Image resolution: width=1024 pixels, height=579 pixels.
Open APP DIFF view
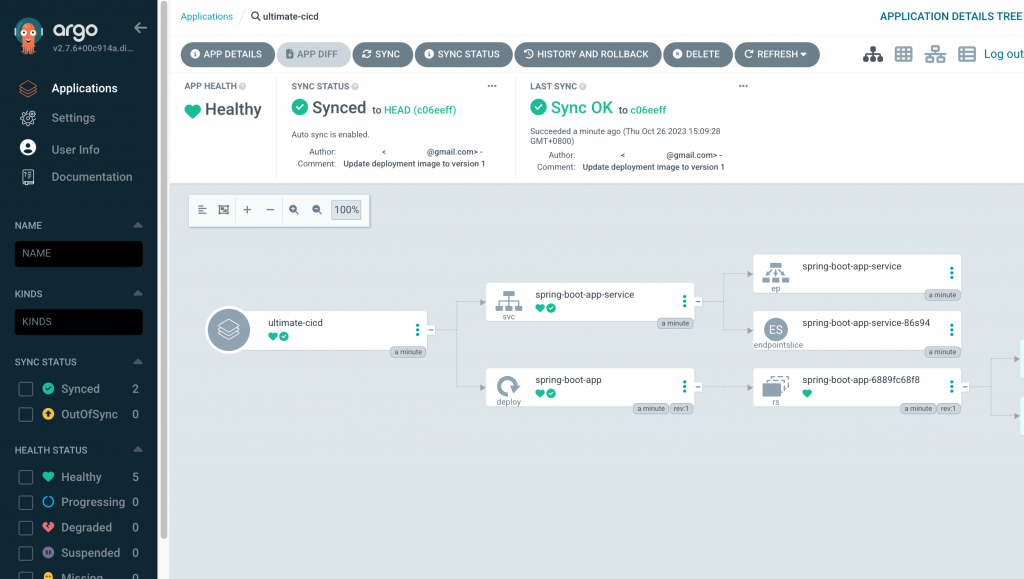click(313, 54)
